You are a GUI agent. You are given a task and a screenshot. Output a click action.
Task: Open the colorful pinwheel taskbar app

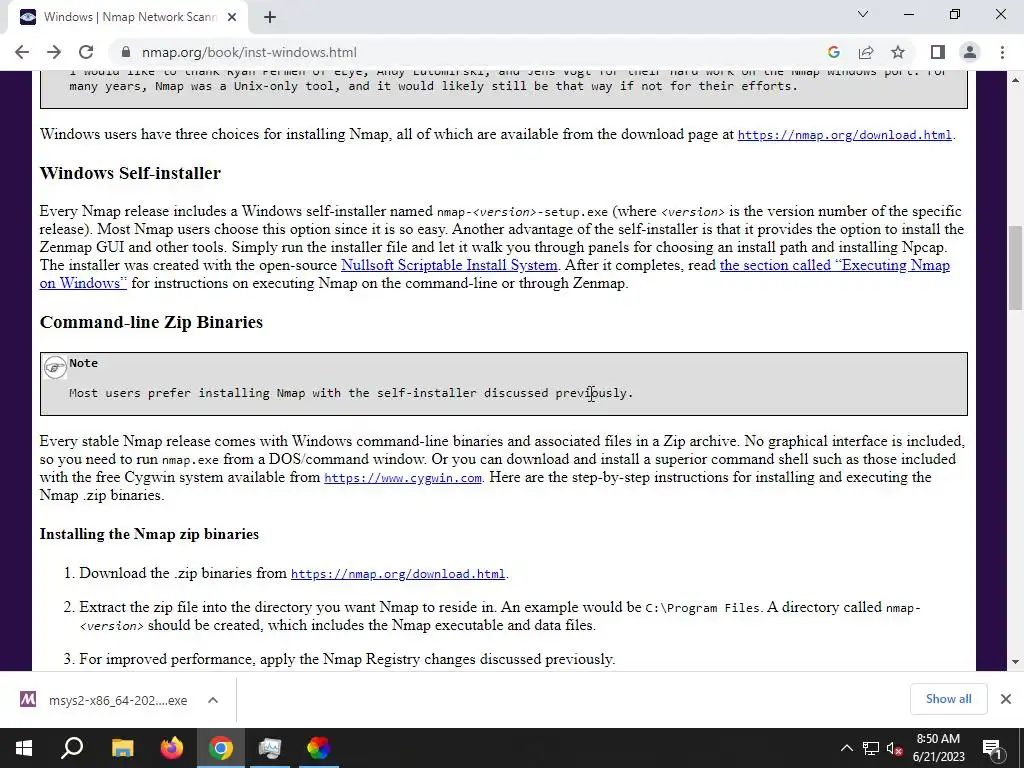319,748
